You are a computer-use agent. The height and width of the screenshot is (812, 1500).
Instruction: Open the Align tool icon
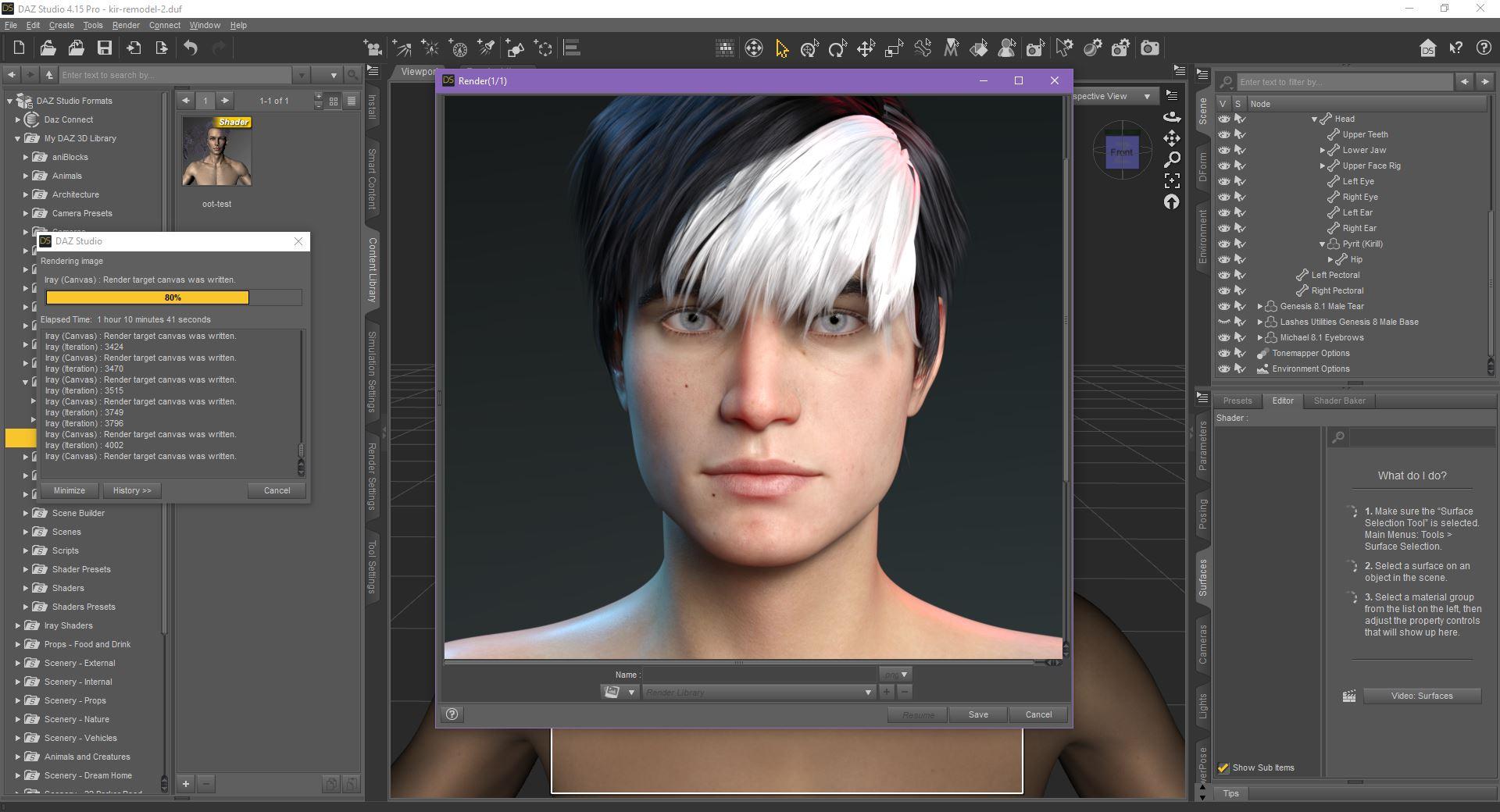pos(572,48)
